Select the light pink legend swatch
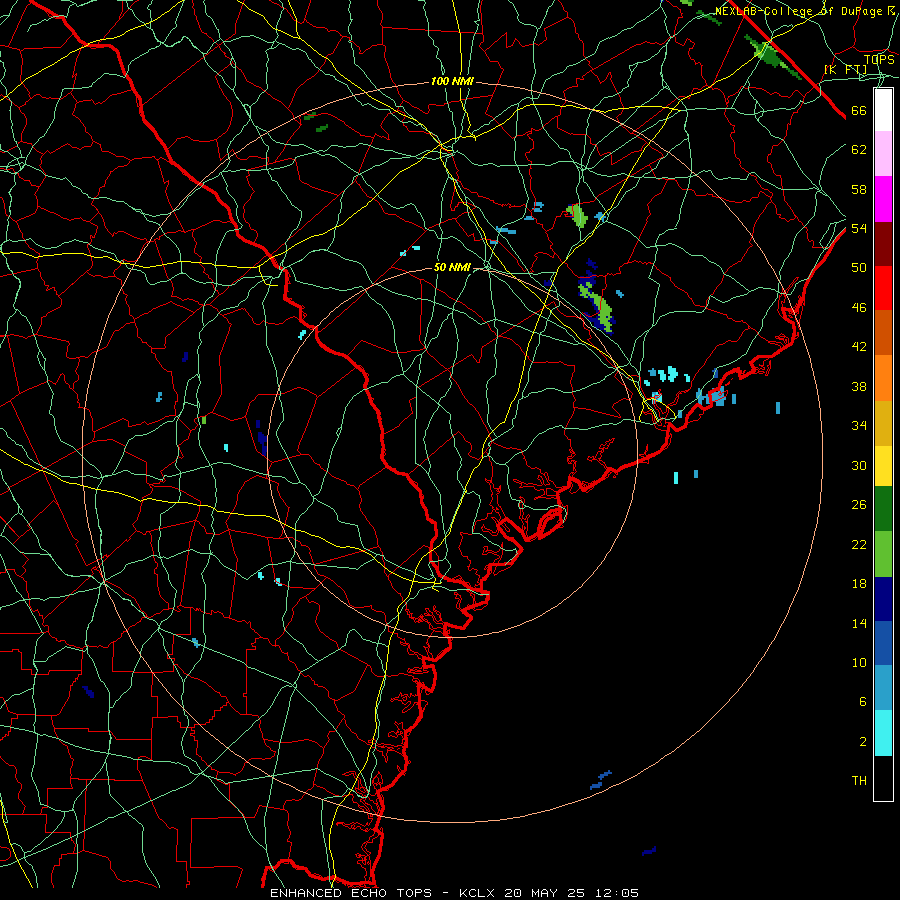The height and width of the screenshot is (900, 900). [883, 154]
